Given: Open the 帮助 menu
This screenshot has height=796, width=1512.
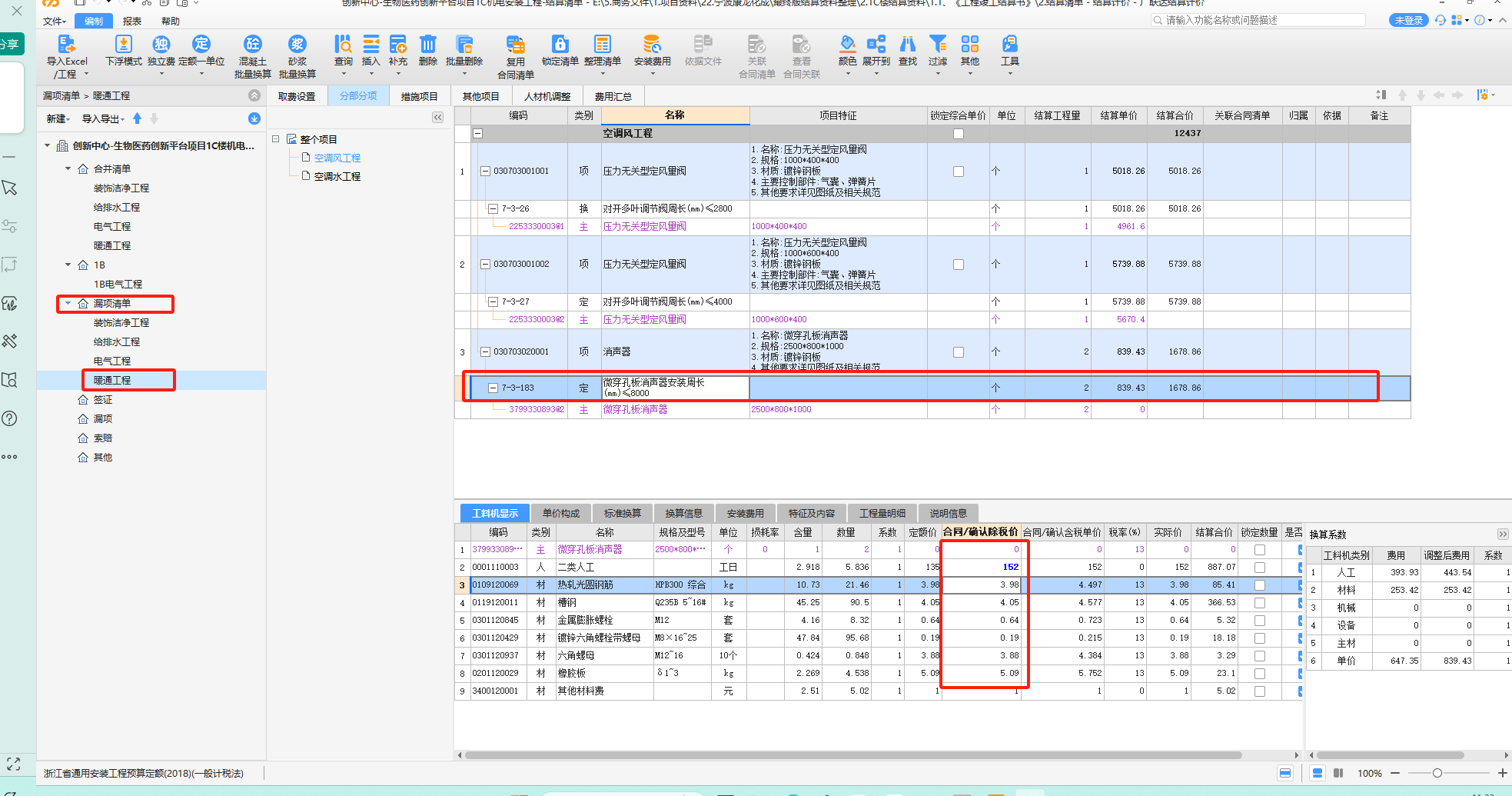Looking at the screenshot, I should (171, 22).
